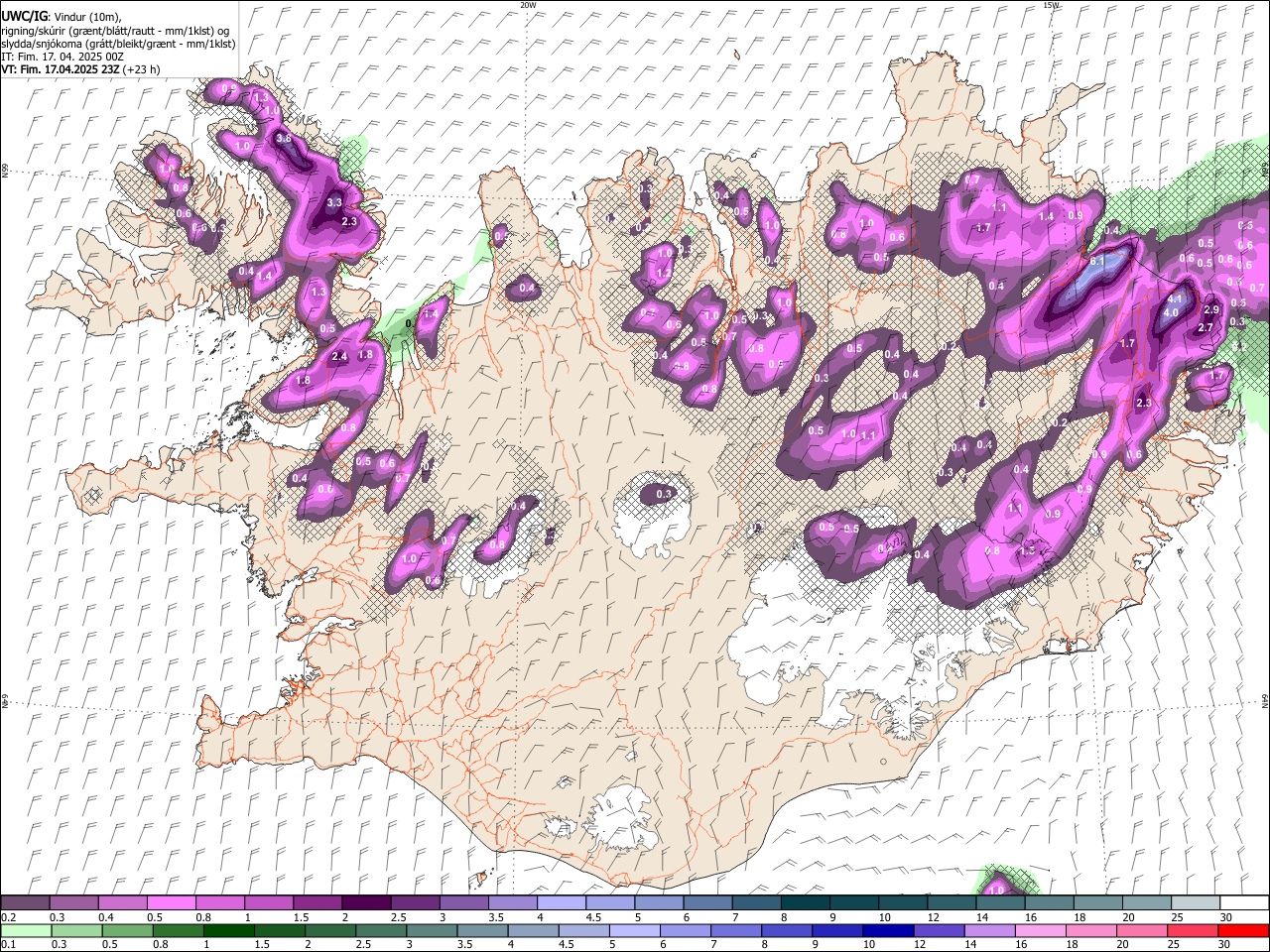Click the '16' label on bottom legend row
1270x952 pixels.
click(1021, 944)
